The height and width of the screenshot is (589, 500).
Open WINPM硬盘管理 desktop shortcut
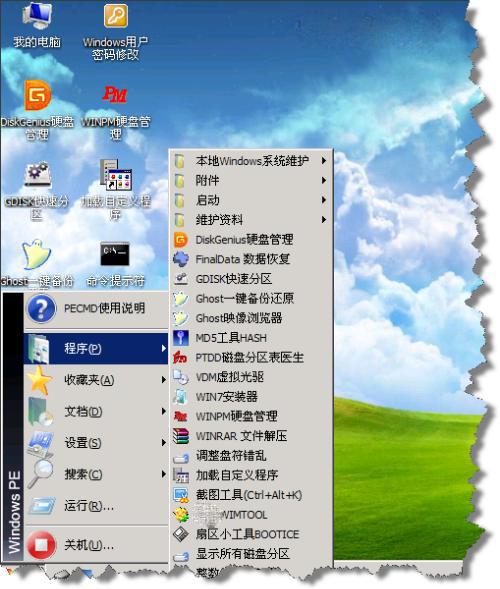pyautogui.click(x=115, y=112)
